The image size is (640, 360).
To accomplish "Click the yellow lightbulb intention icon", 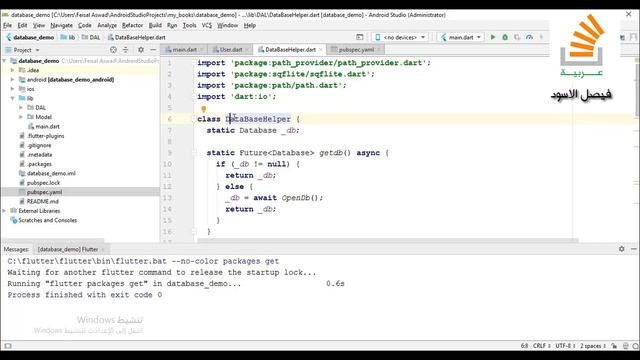I will 204,109.
